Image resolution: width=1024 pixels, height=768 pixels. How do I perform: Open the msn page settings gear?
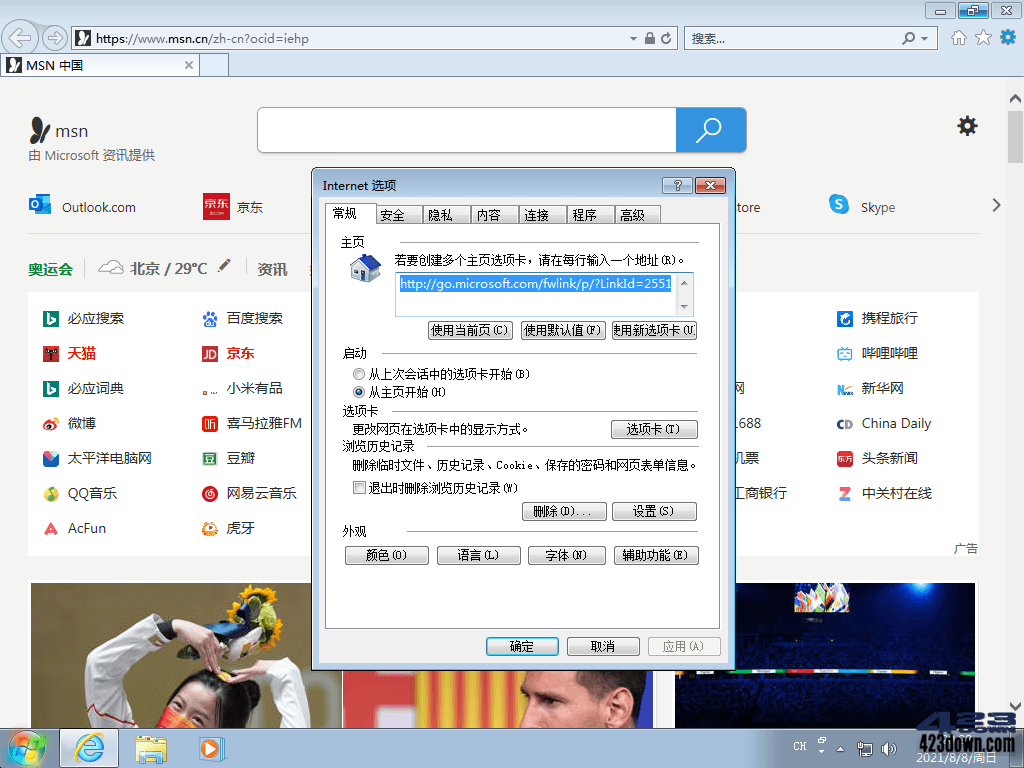pos(966,126)
